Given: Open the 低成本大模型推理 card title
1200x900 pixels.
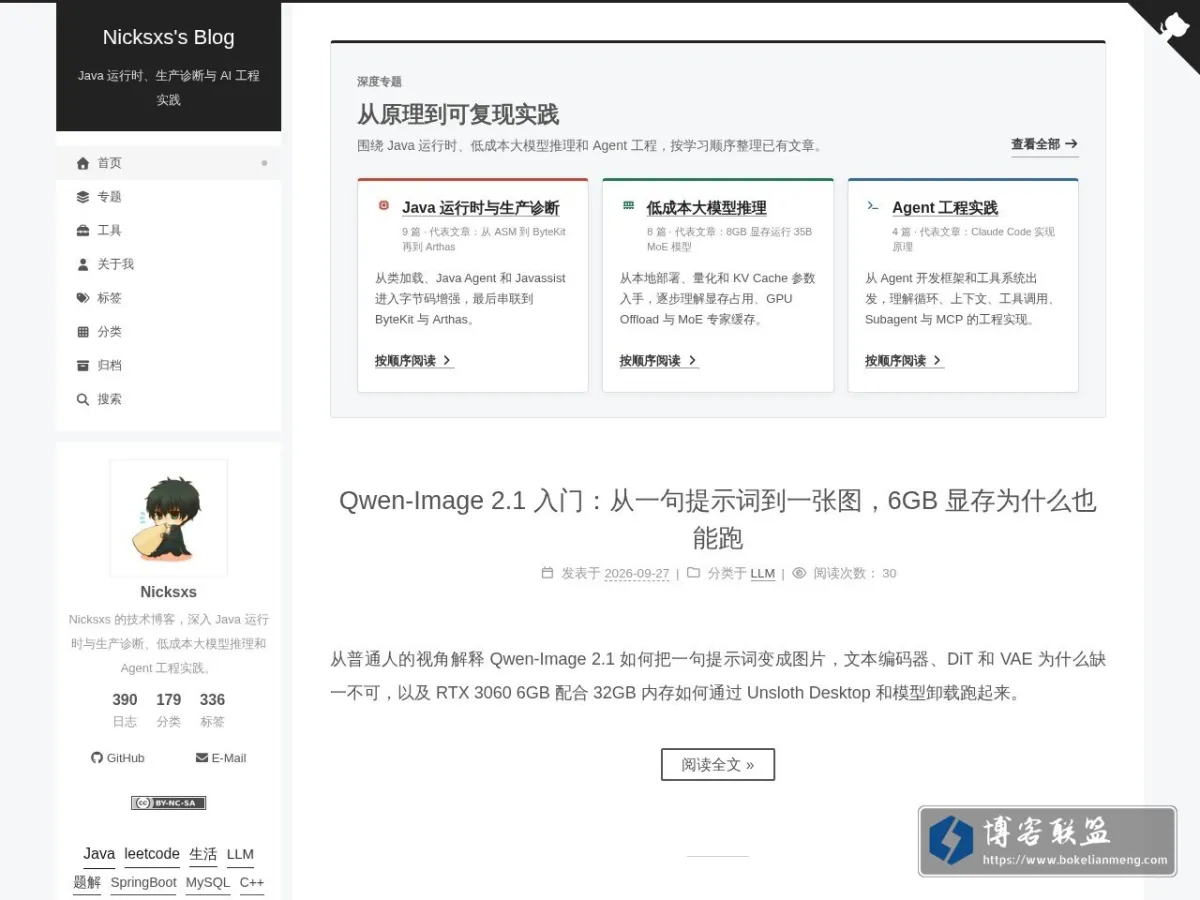Looking at the screenshot, I should click(706, 208).
